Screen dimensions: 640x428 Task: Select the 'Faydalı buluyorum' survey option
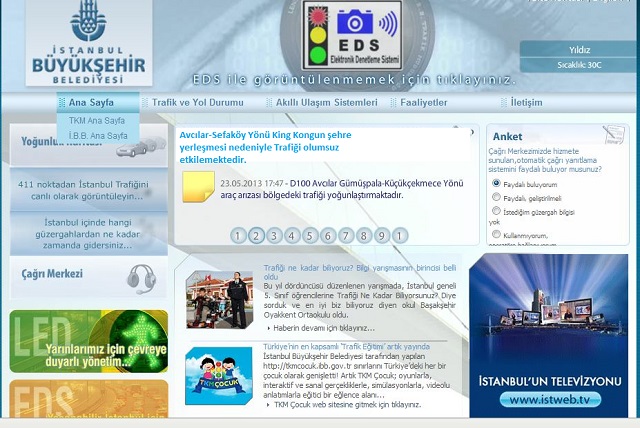(x=496, y=183)
